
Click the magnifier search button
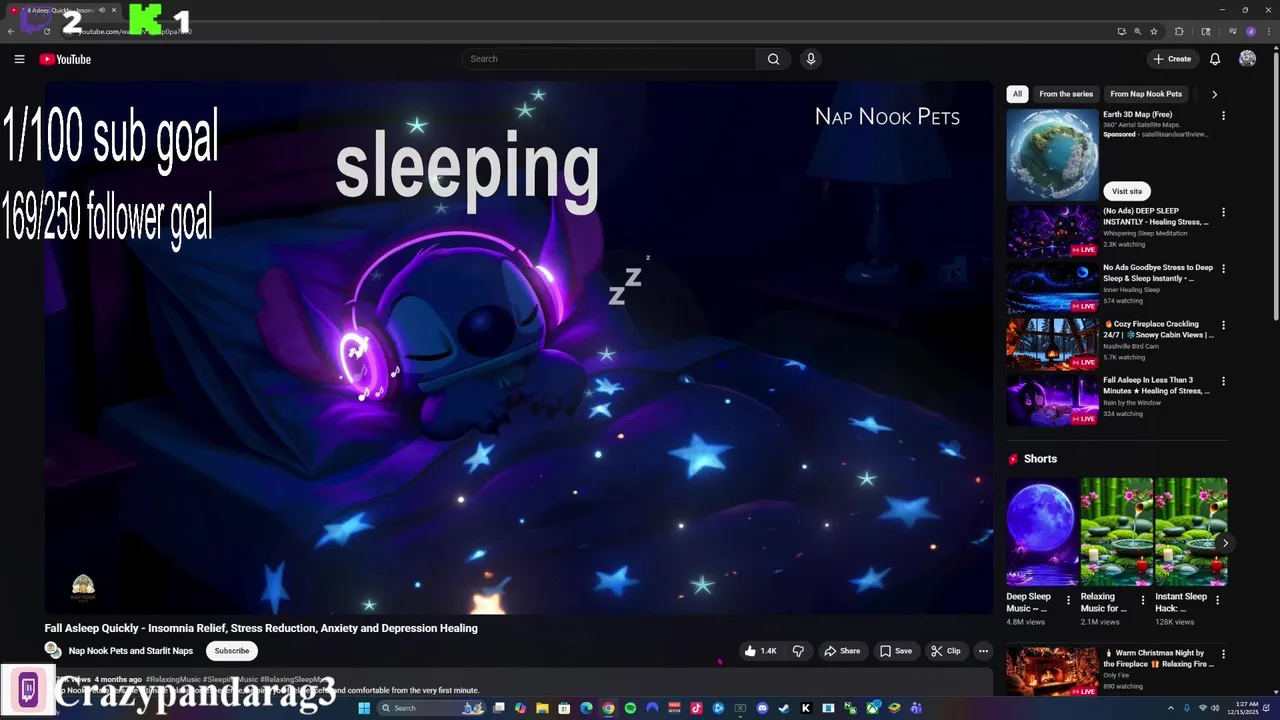[773, 59]
